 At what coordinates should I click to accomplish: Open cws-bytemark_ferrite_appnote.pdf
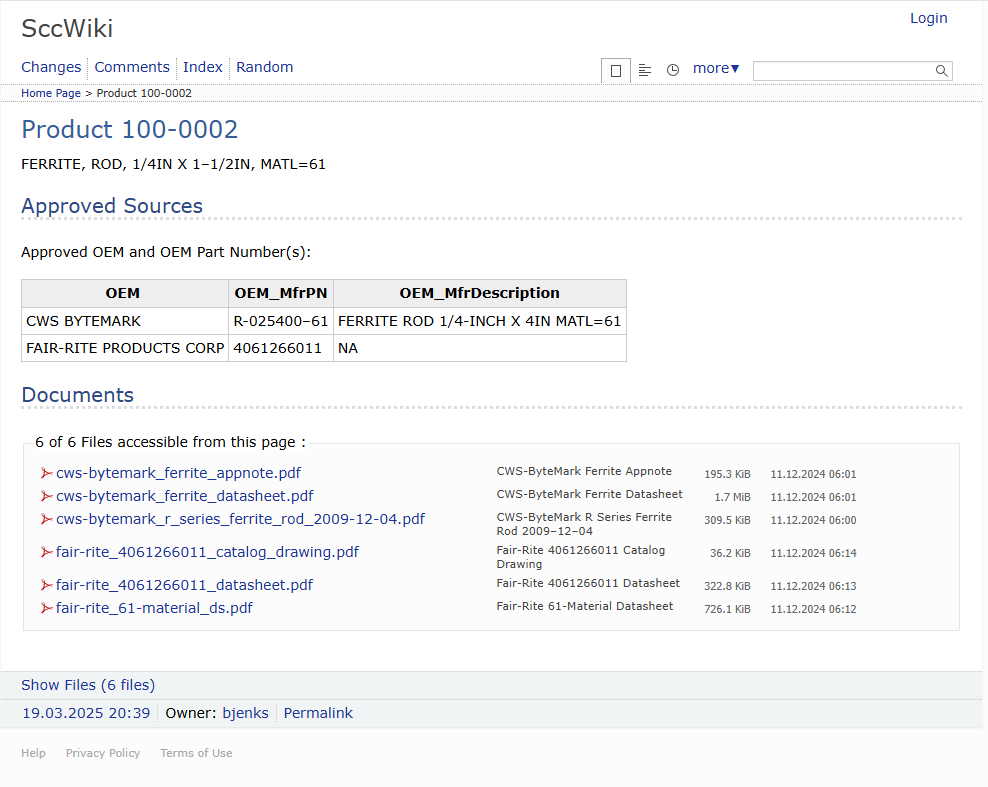click(178, 473)
